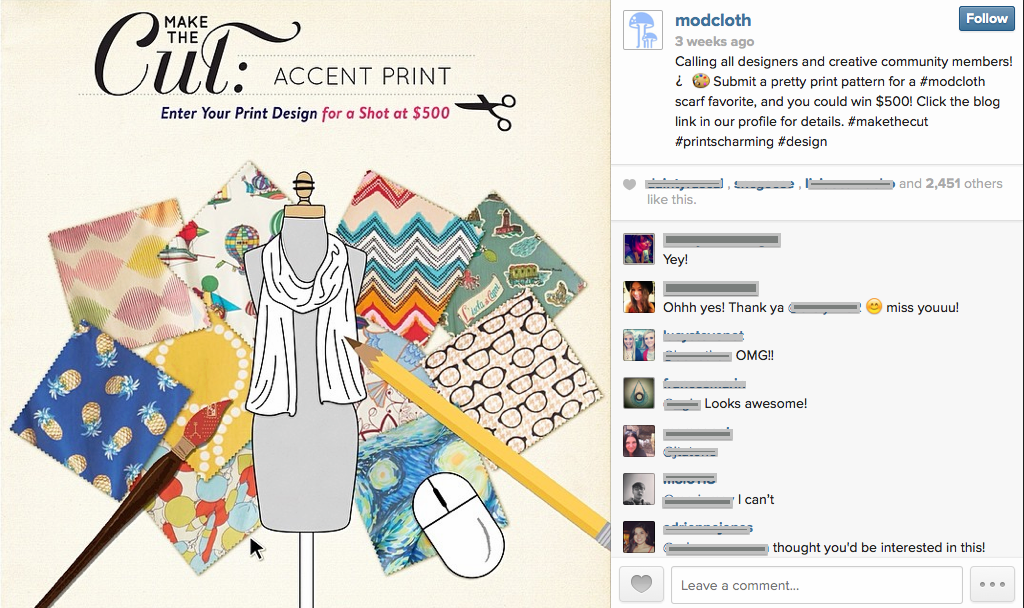Open avatar of the "Looks awesome!" commenter
This screenshot has height=608, width=1024.
point(639,393)
